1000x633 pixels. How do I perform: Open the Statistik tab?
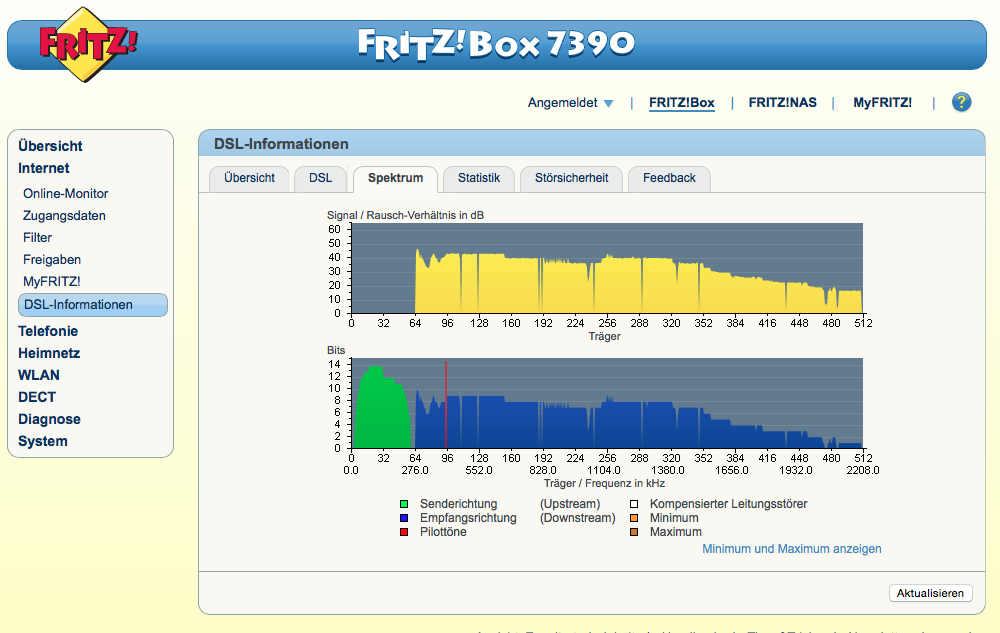tap(478, 178)
